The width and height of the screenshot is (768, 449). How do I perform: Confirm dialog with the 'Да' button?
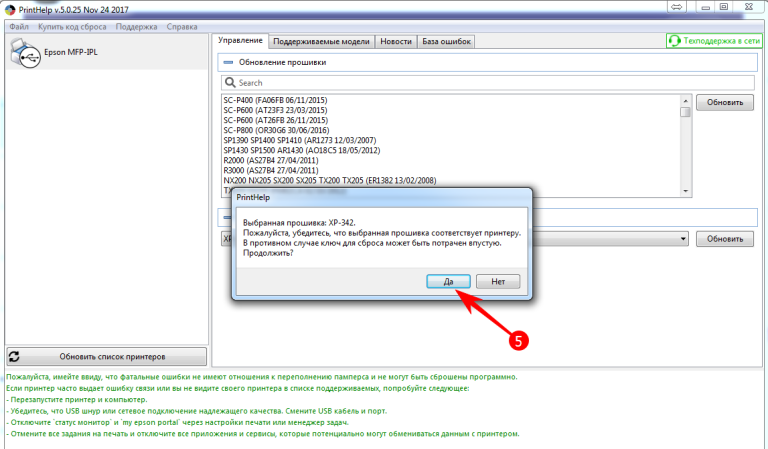448,282
